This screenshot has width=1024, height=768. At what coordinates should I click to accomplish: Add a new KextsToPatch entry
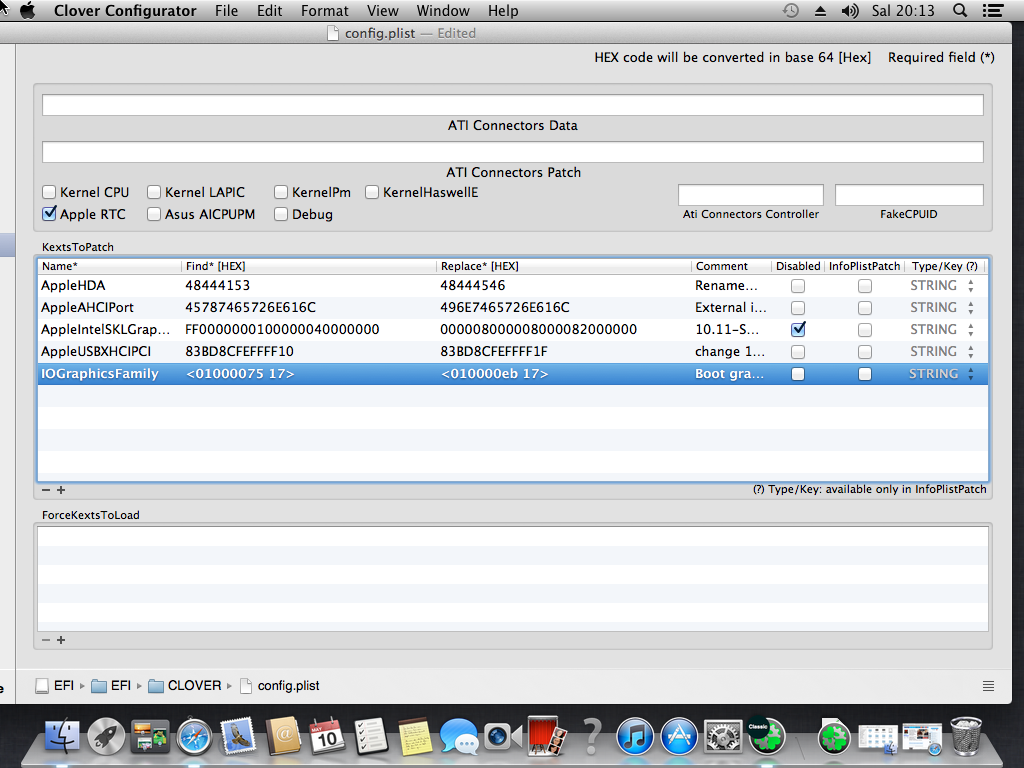[x=61, y=490]
